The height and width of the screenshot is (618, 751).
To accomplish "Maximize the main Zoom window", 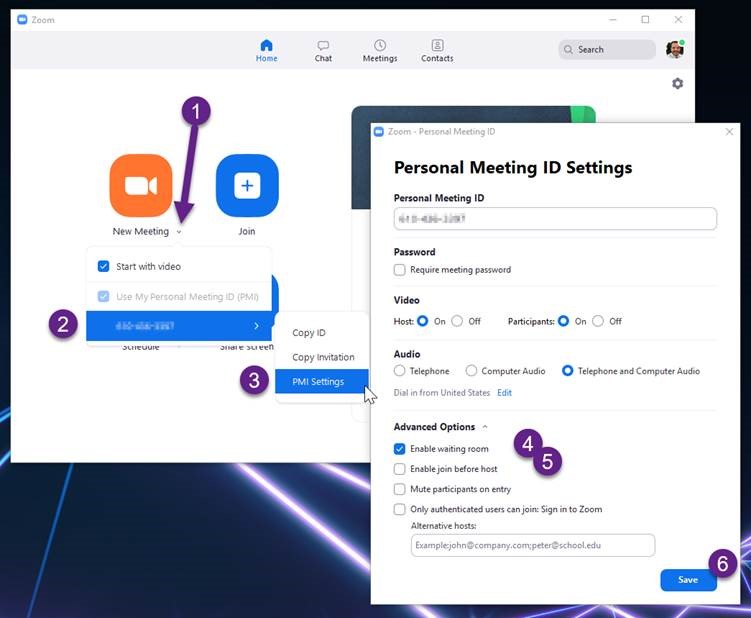I will (645, 20).
